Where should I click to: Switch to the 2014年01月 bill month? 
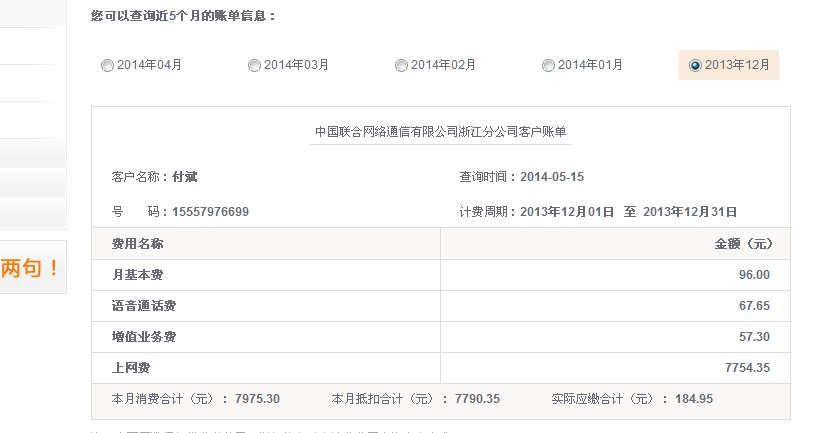[x=548, y=66]
